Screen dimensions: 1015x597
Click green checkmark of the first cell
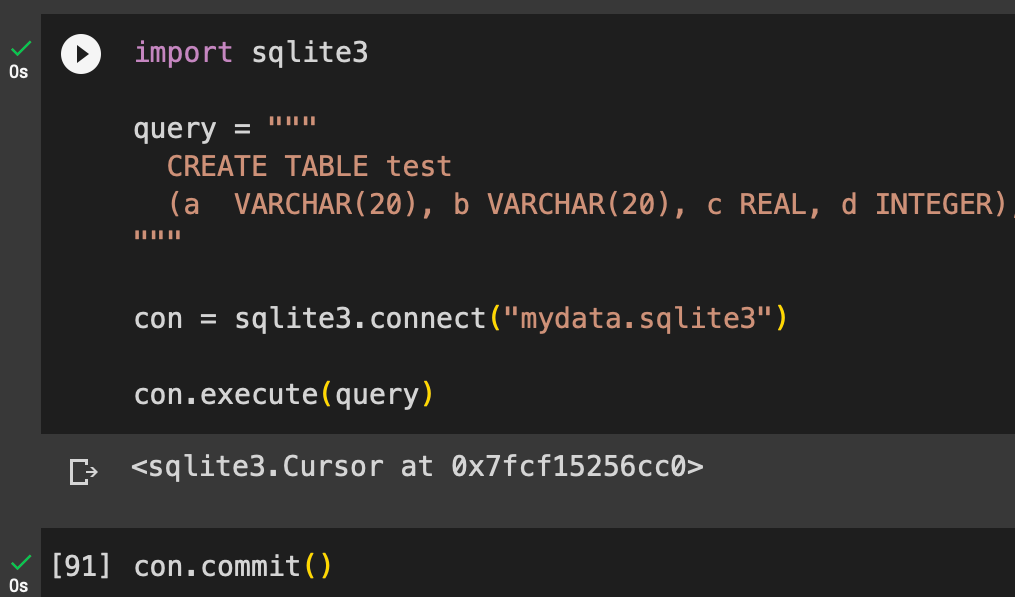pyautogui.click(x=21, y=48)
